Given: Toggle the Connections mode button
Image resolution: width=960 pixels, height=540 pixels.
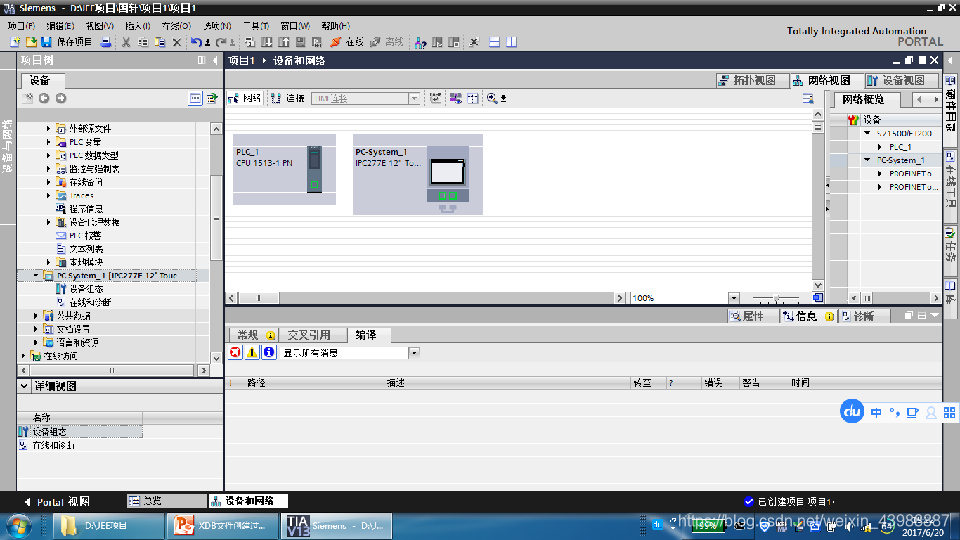Looking at the screenshot, I should tap(288, 98).
